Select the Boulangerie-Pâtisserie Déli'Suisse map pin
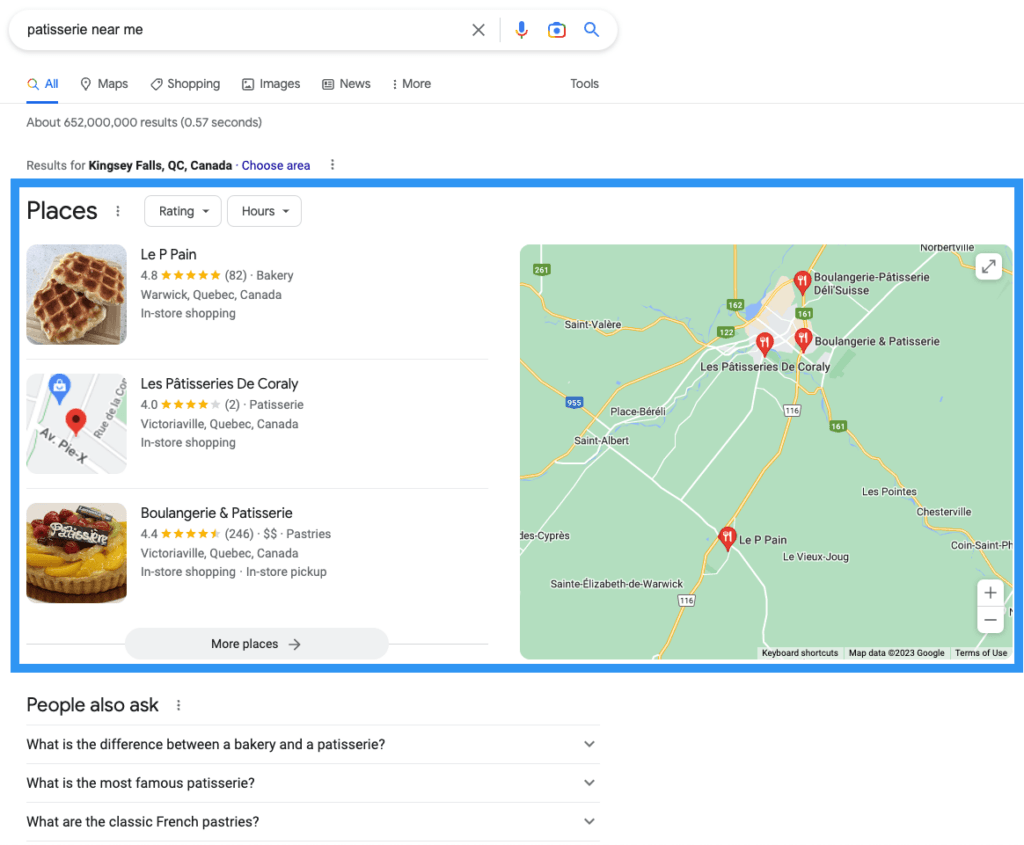Image resolution: width=1024 pixels, height=845 pixels. (801, 282)
